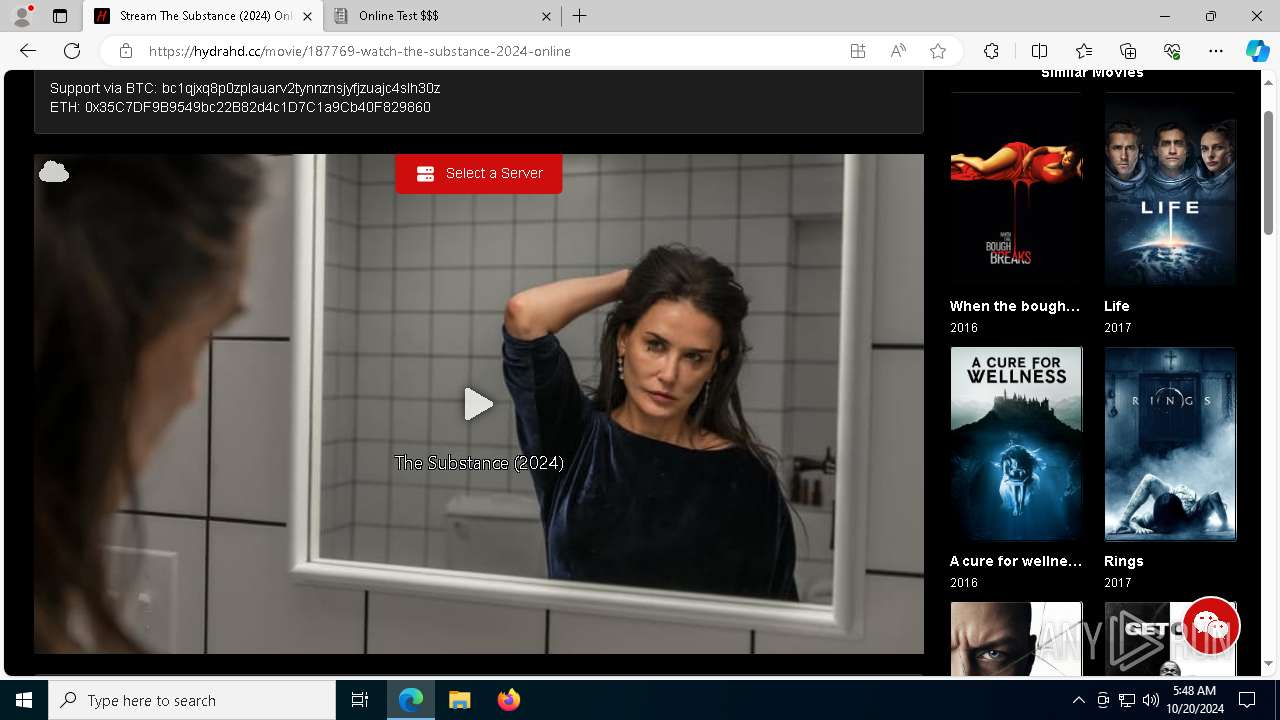The image size is (1280, 720).
Task: Open a new browser tab
Action: [x=580, y=16]
